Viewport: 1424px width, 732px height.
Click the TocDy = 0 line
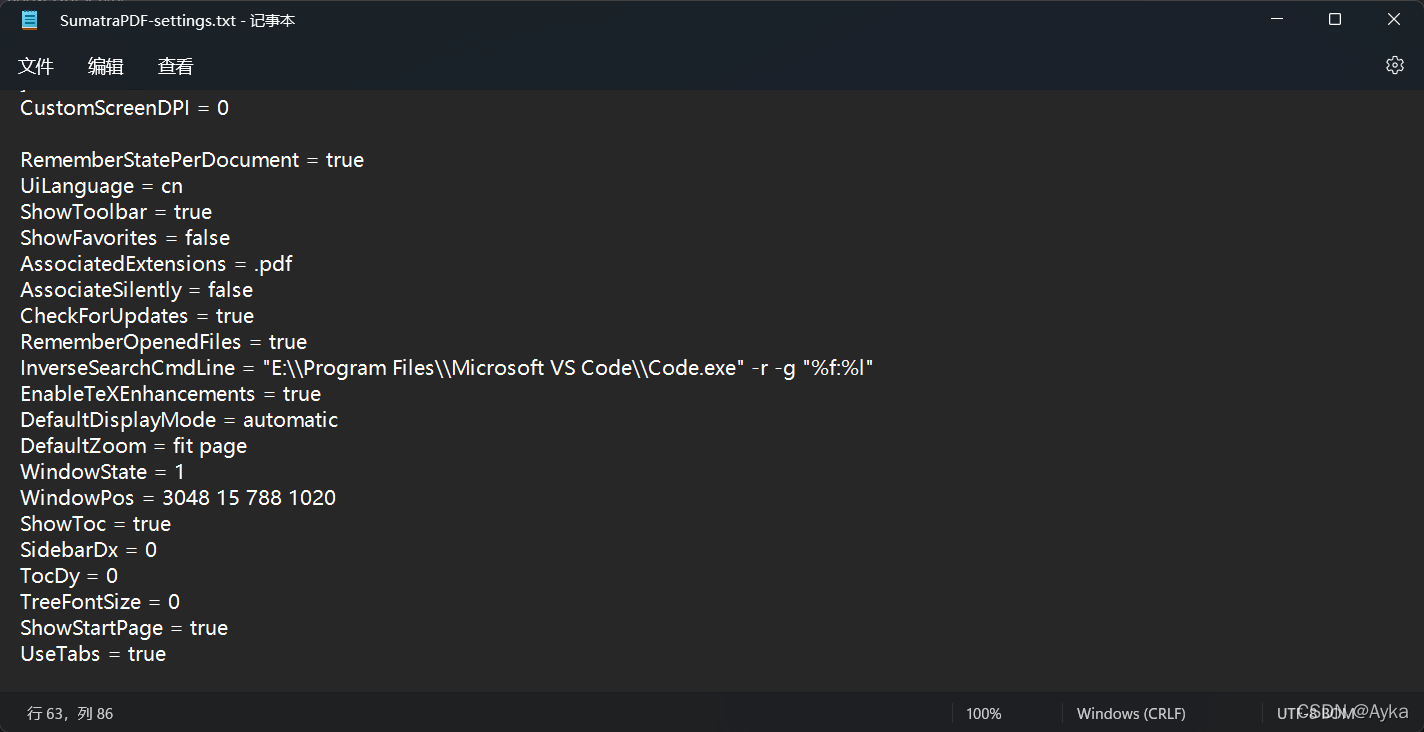click(69, 576)
